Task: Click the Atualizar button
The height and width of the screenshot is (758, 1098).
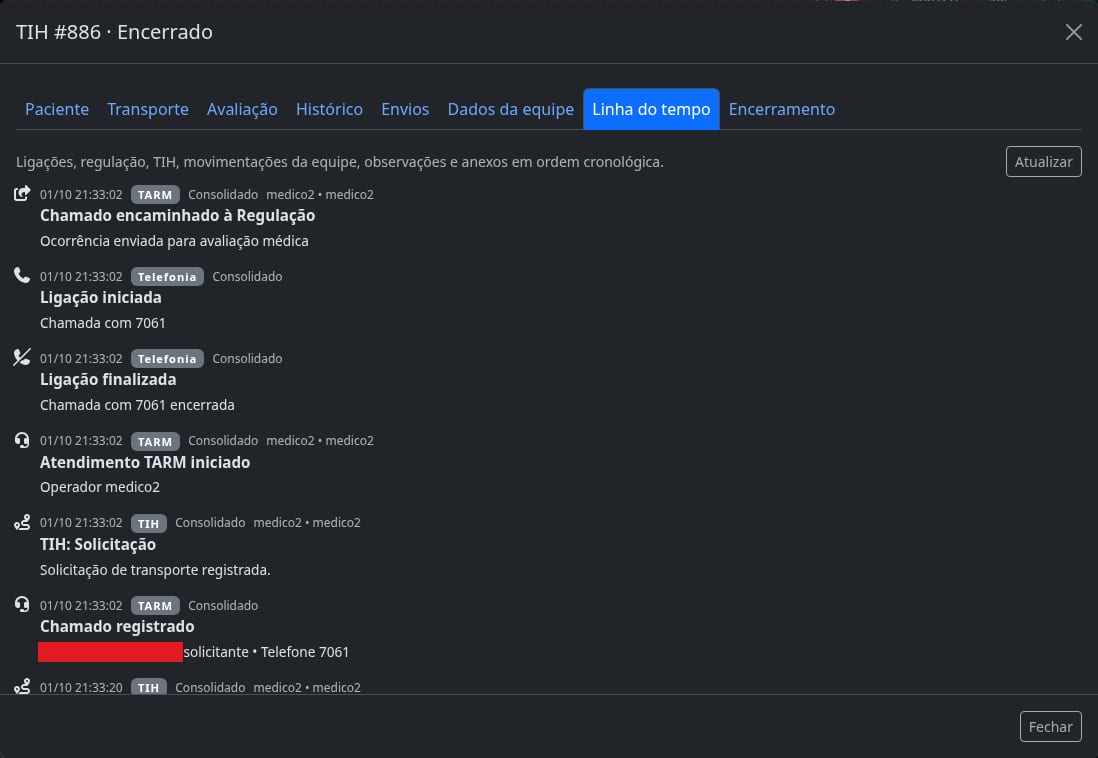Action: [x=1043, y=162]
